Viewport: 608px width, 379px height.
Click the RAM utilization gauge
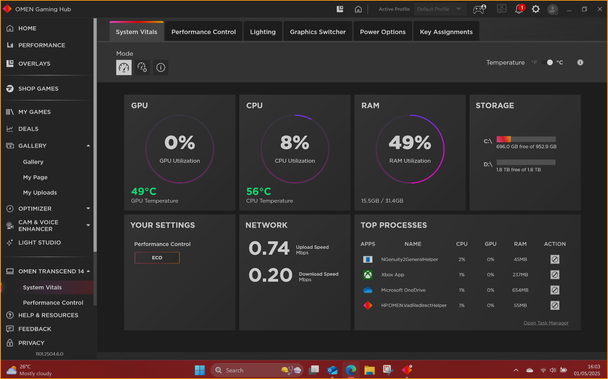(x=410, y=149)
